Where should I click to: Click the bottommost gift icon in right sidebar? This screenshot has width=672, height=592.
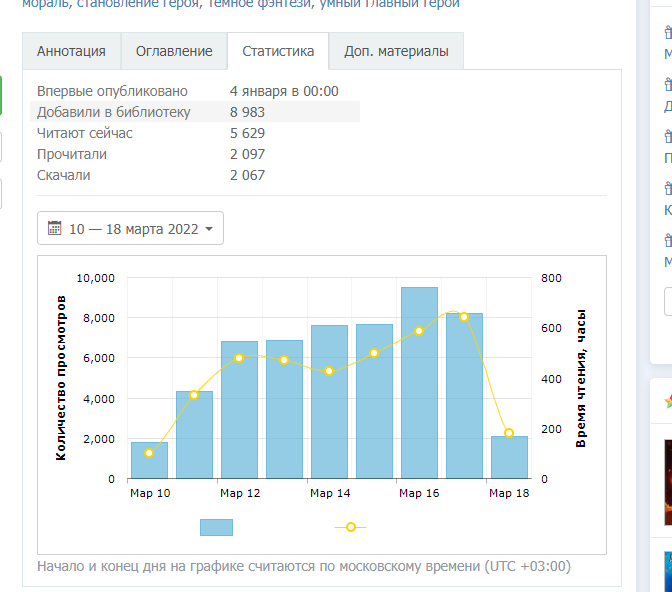coord(668,240)
